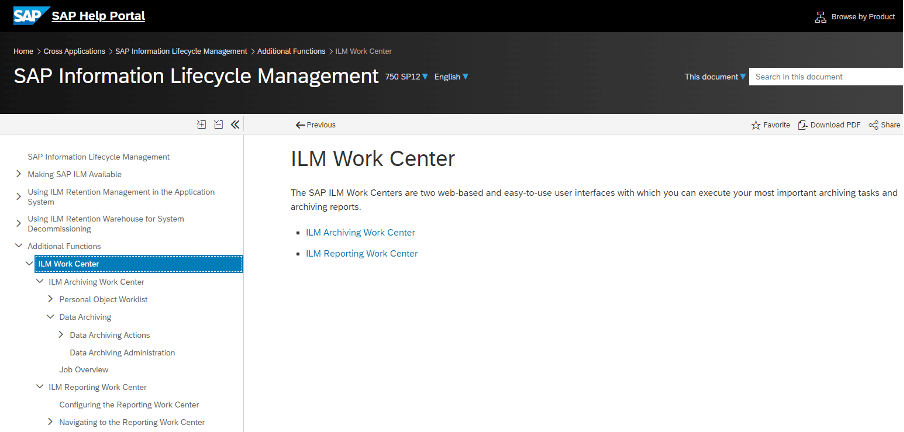Open the English language dropdown
Image resolution: width=904 pixels, height=432 pixels.
(x=451, y=77)
